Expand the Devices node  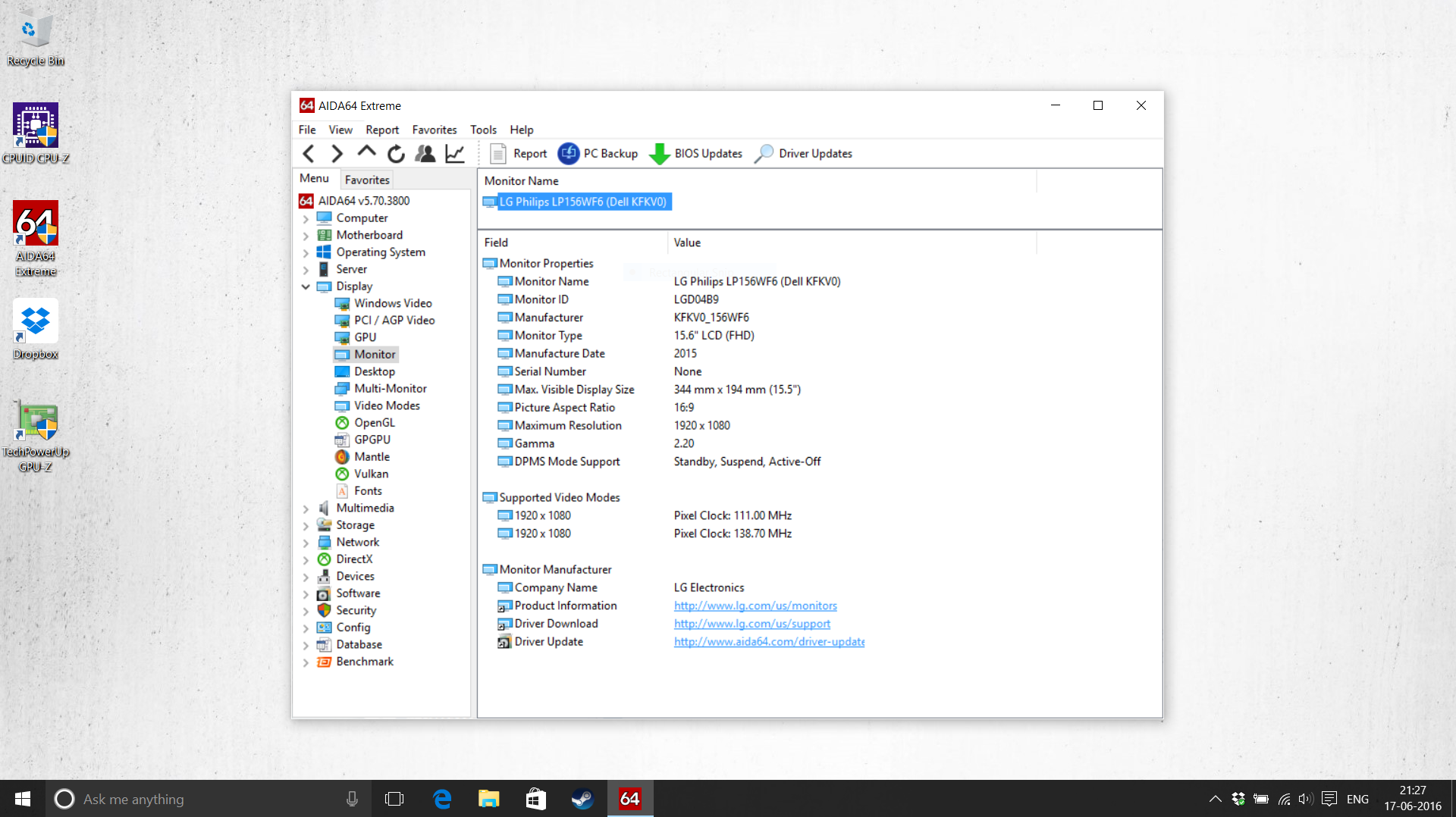tap(306, 577)
